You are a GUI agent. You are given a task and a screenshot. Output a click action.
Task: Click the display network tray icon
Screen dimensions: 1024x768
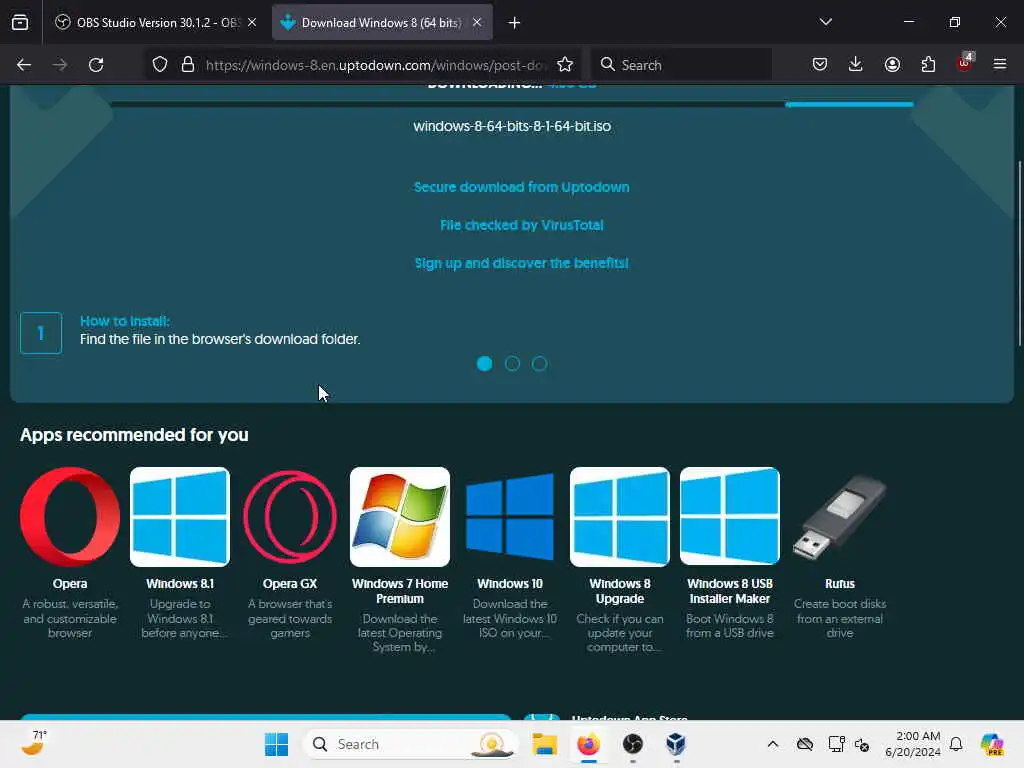[835, 744]
